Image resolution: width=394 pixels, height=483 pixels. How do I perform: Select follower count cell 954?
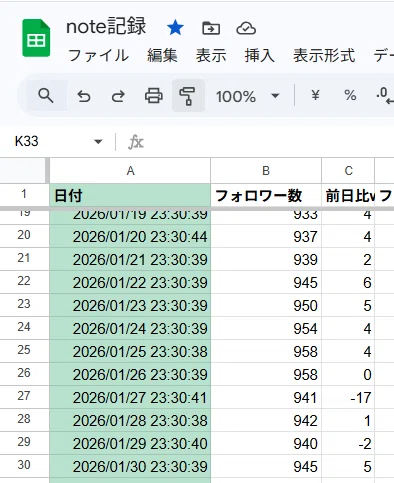266,328
